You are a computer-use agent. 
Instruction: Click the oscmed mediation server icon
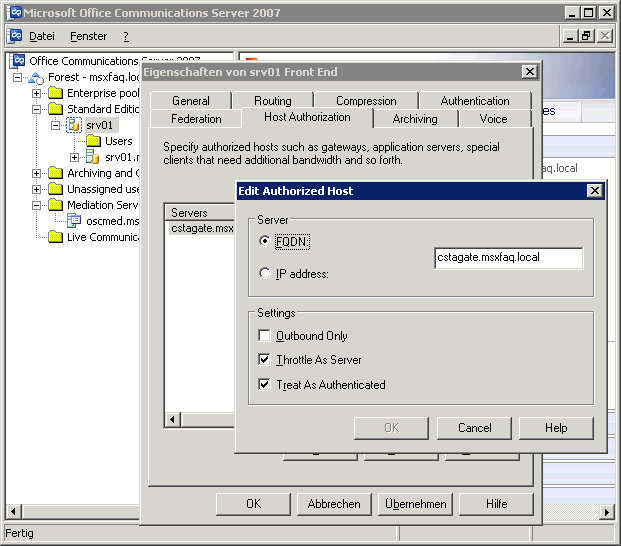point(74,221)
